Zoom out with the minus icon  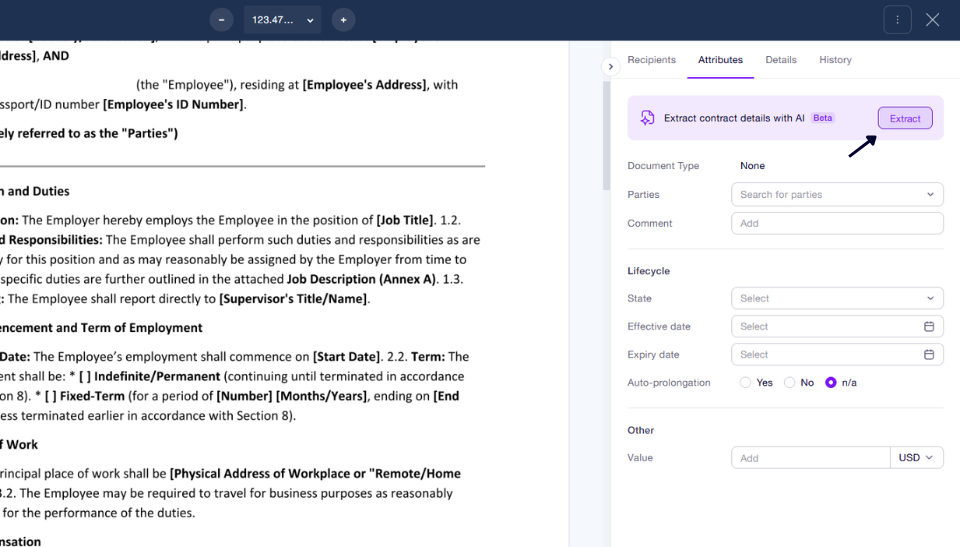coord(222,20)
